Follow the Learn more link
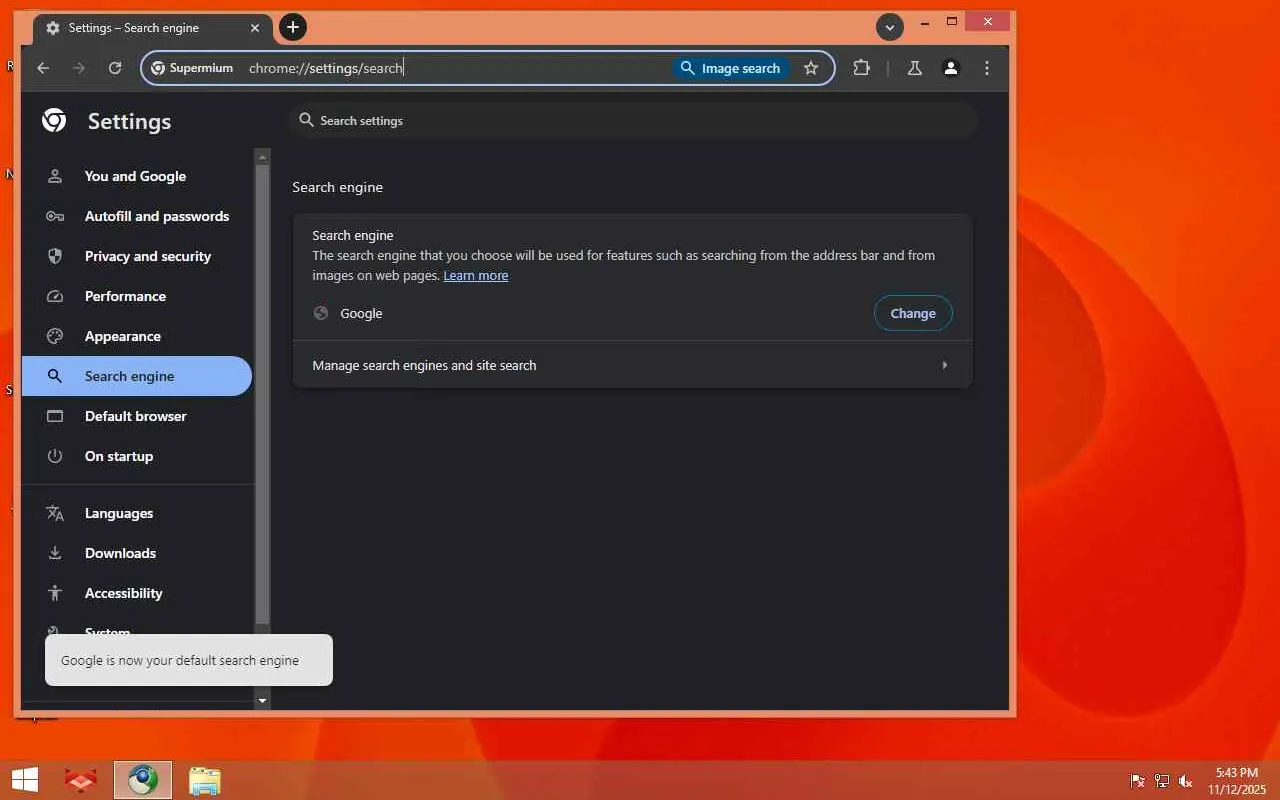 coord(476,275)
